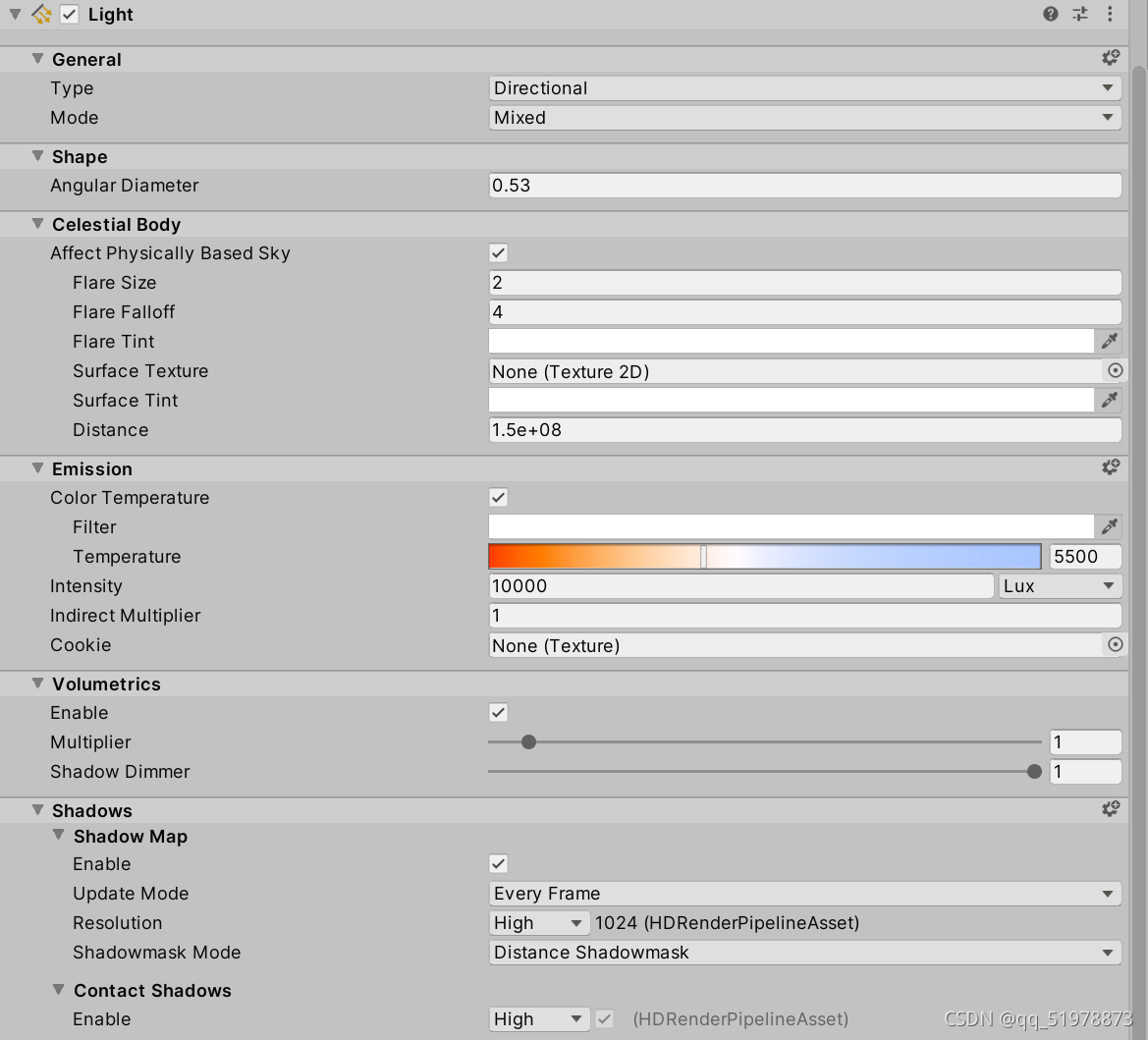Disable the Light component checkbox

69,14
